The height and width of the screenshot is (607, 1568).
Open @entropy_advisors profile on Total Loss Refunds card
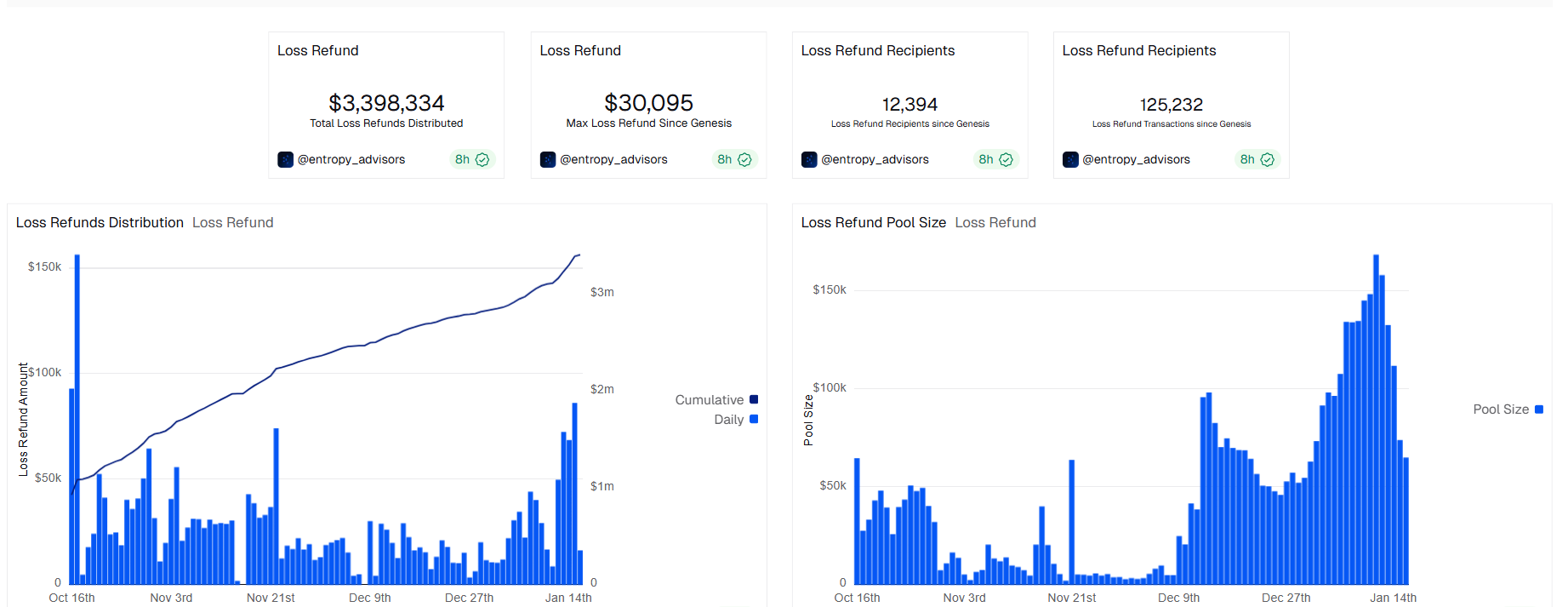coord(351,159)
